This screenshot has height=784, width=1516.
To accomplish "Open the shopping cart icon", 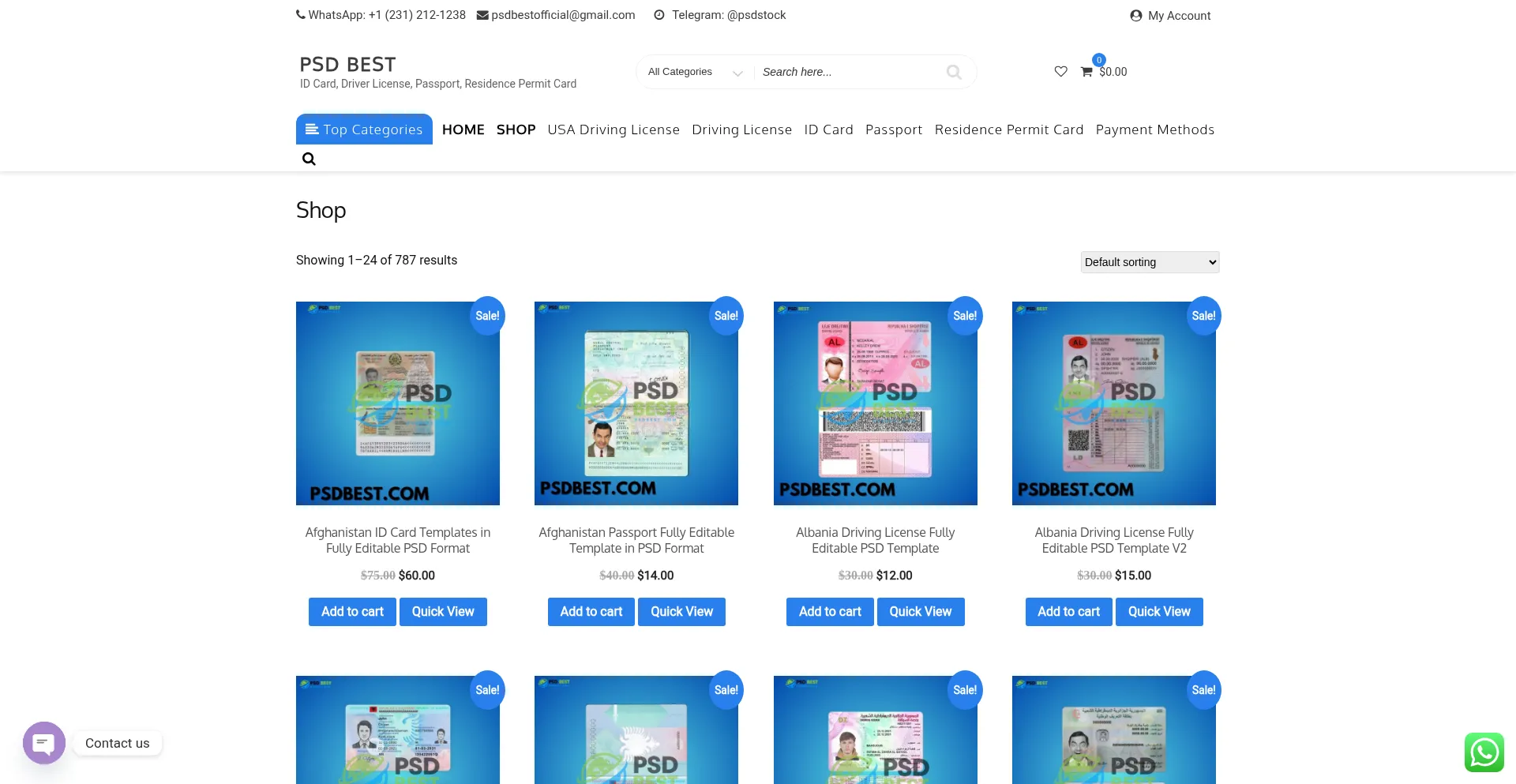I will point(1086,72).
